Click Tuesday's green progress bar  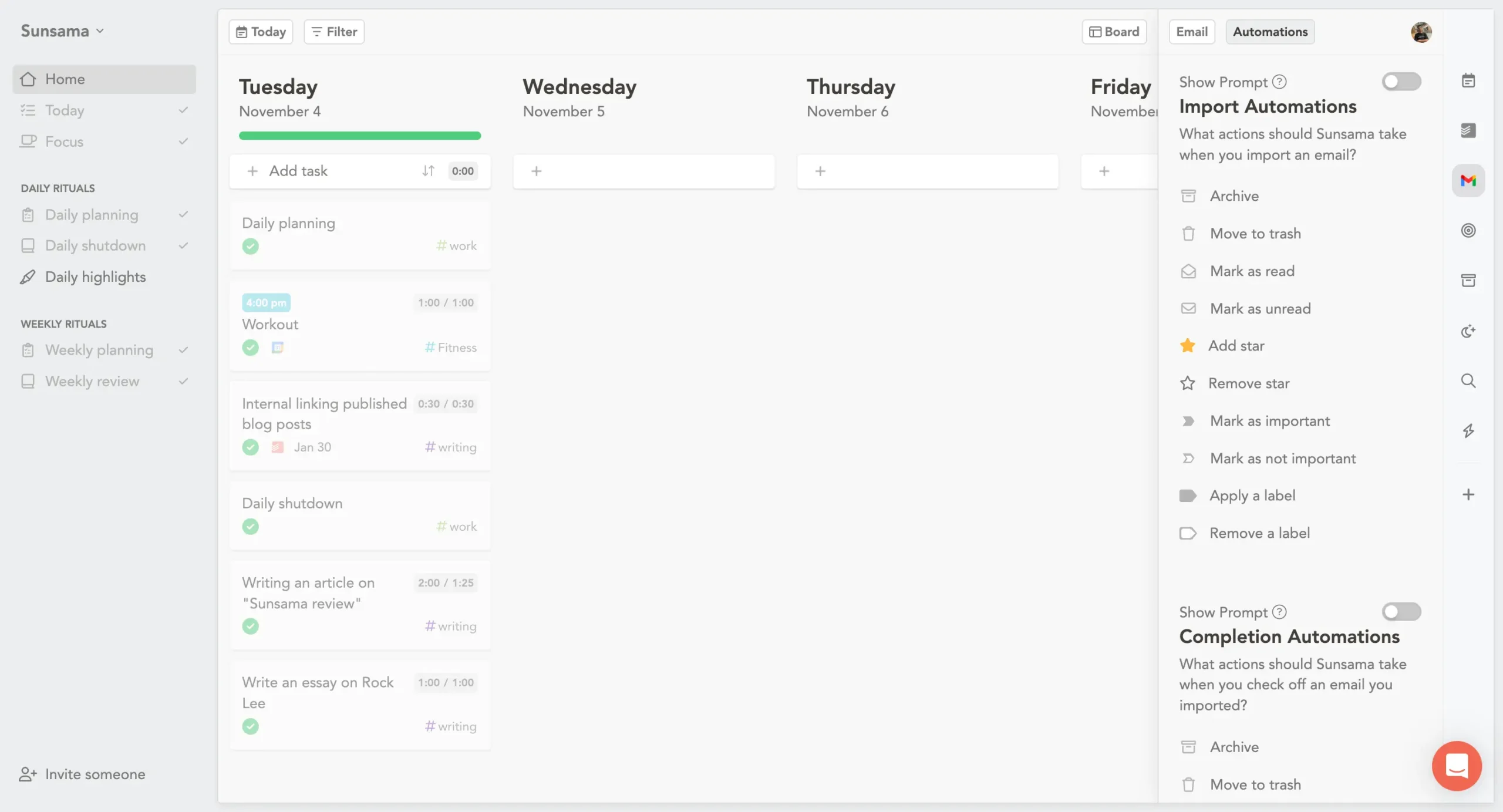(x=360, y=136)
